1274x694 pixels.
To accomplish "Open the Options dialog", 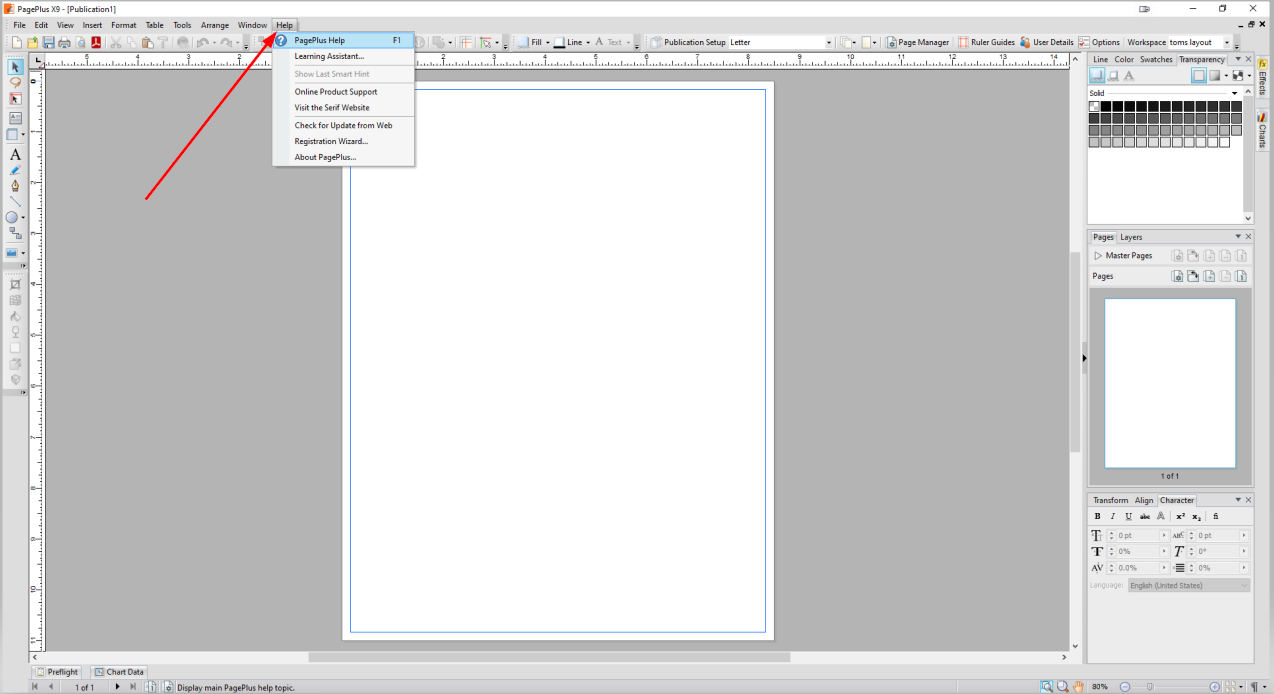I will click(x=1099, y=42).
